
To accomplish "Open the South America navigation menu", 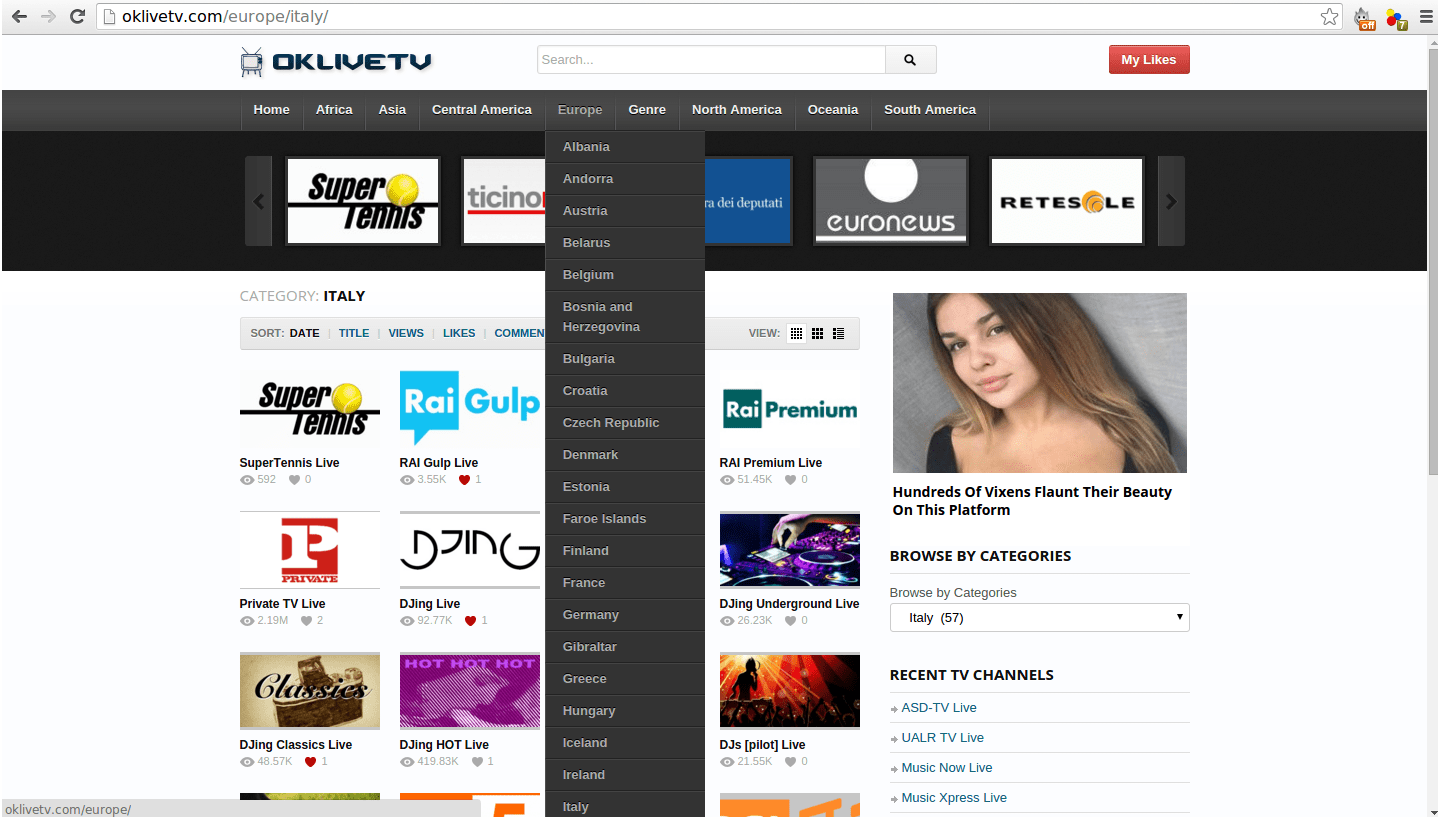I will coord(930,110).
